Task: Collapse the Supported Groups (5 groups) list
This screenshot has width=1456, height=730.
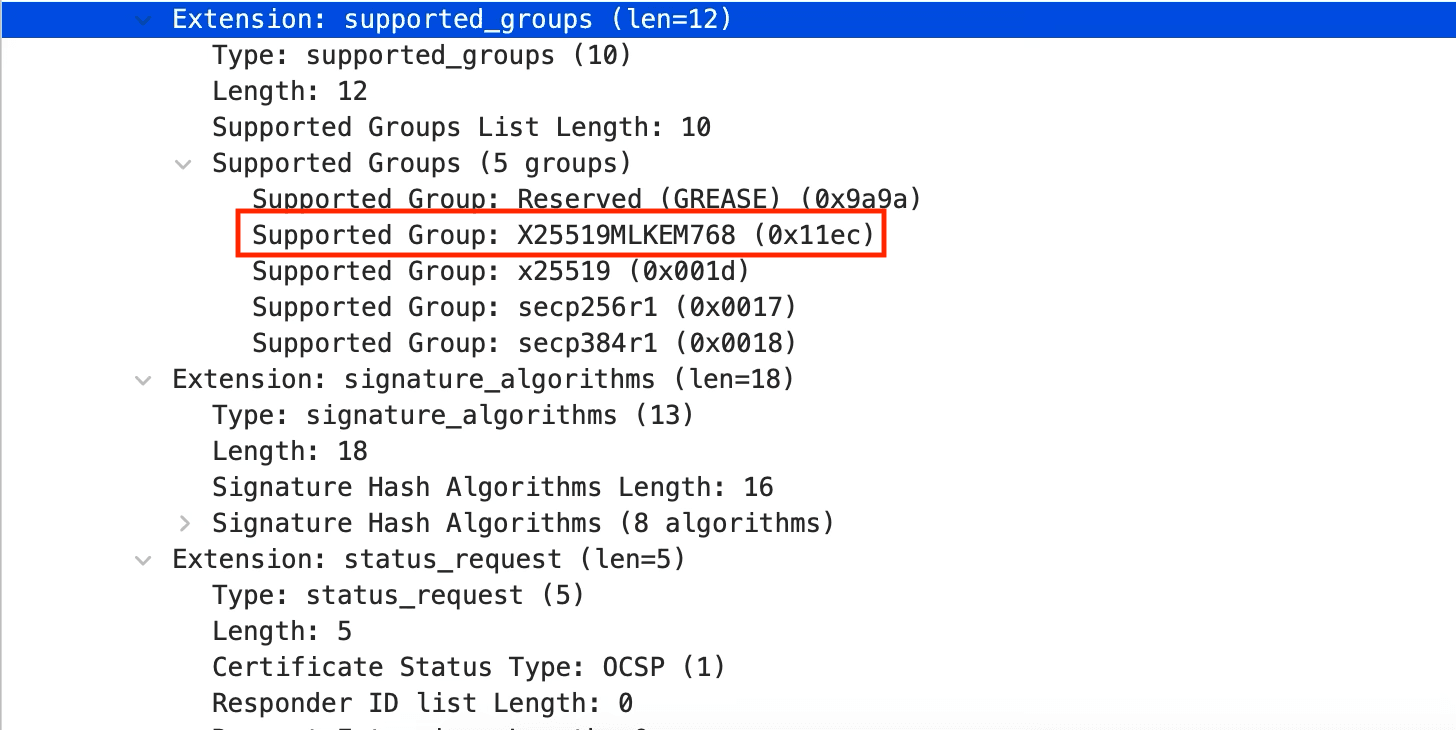Action: (x=183, y=164)
